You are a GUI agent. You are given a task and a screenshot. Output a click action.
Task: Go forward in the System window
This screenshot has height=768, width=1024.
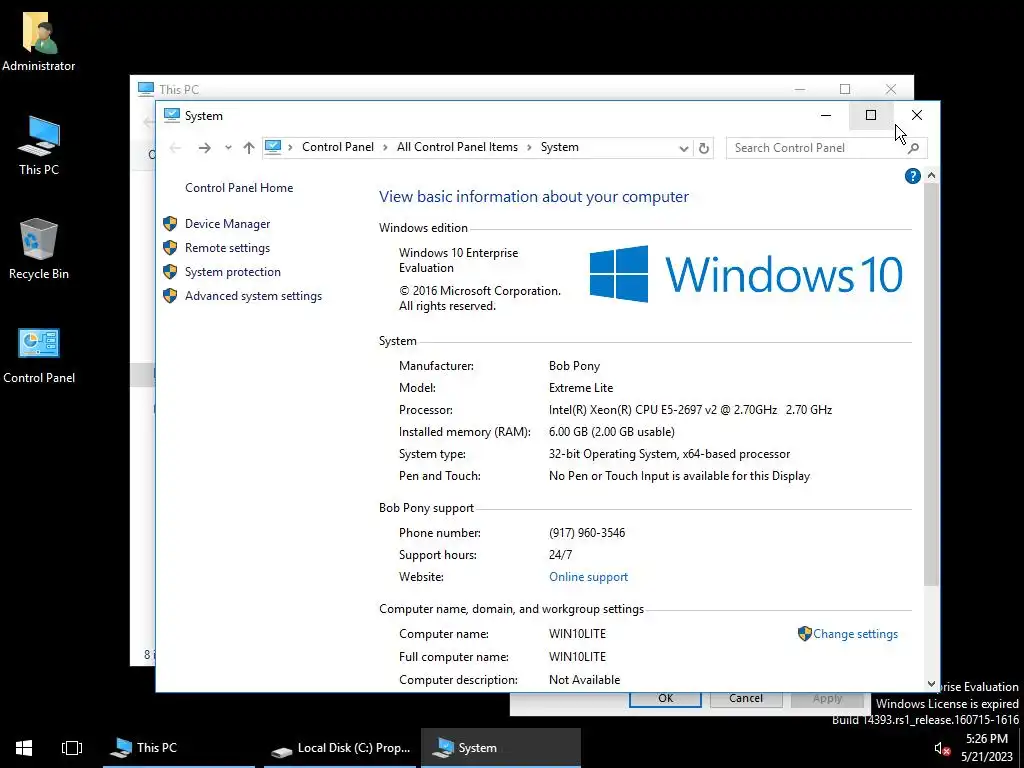[204, 148]
